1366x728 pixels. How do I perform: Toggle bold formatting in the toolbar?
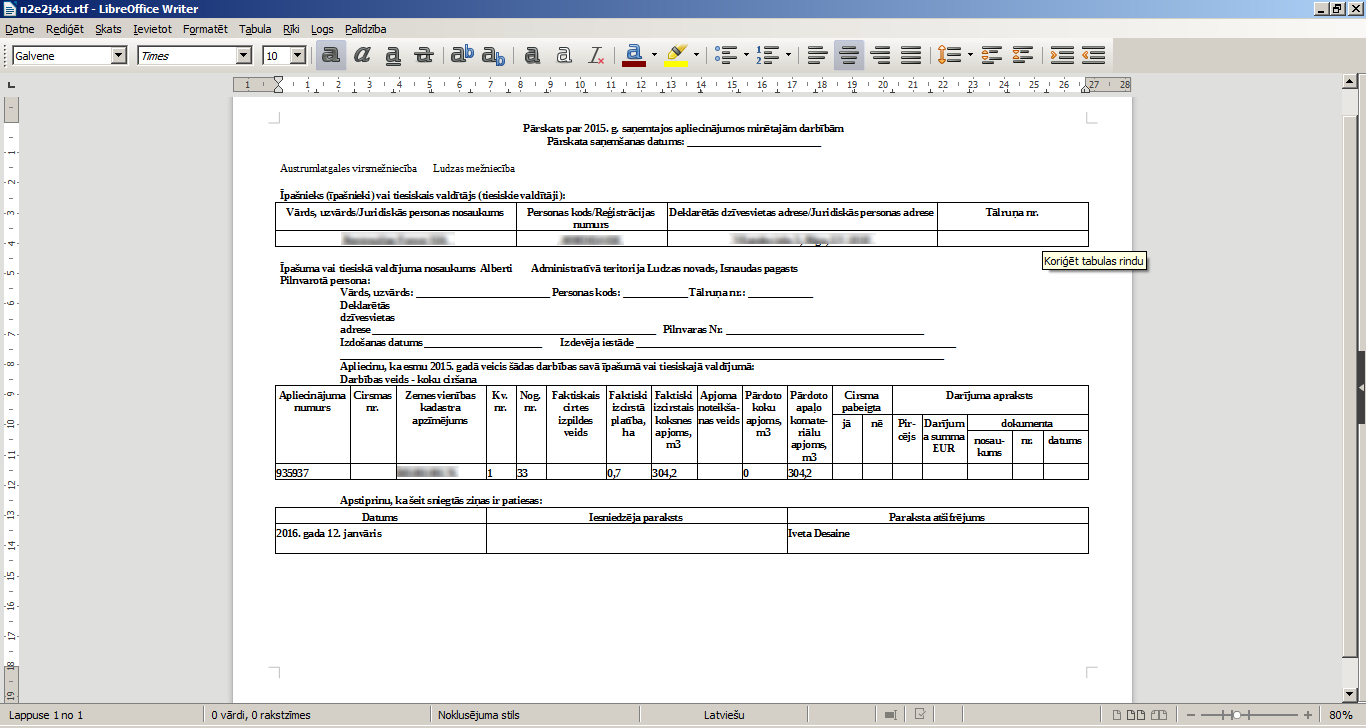pyautogui.click(x=329, y=55)
